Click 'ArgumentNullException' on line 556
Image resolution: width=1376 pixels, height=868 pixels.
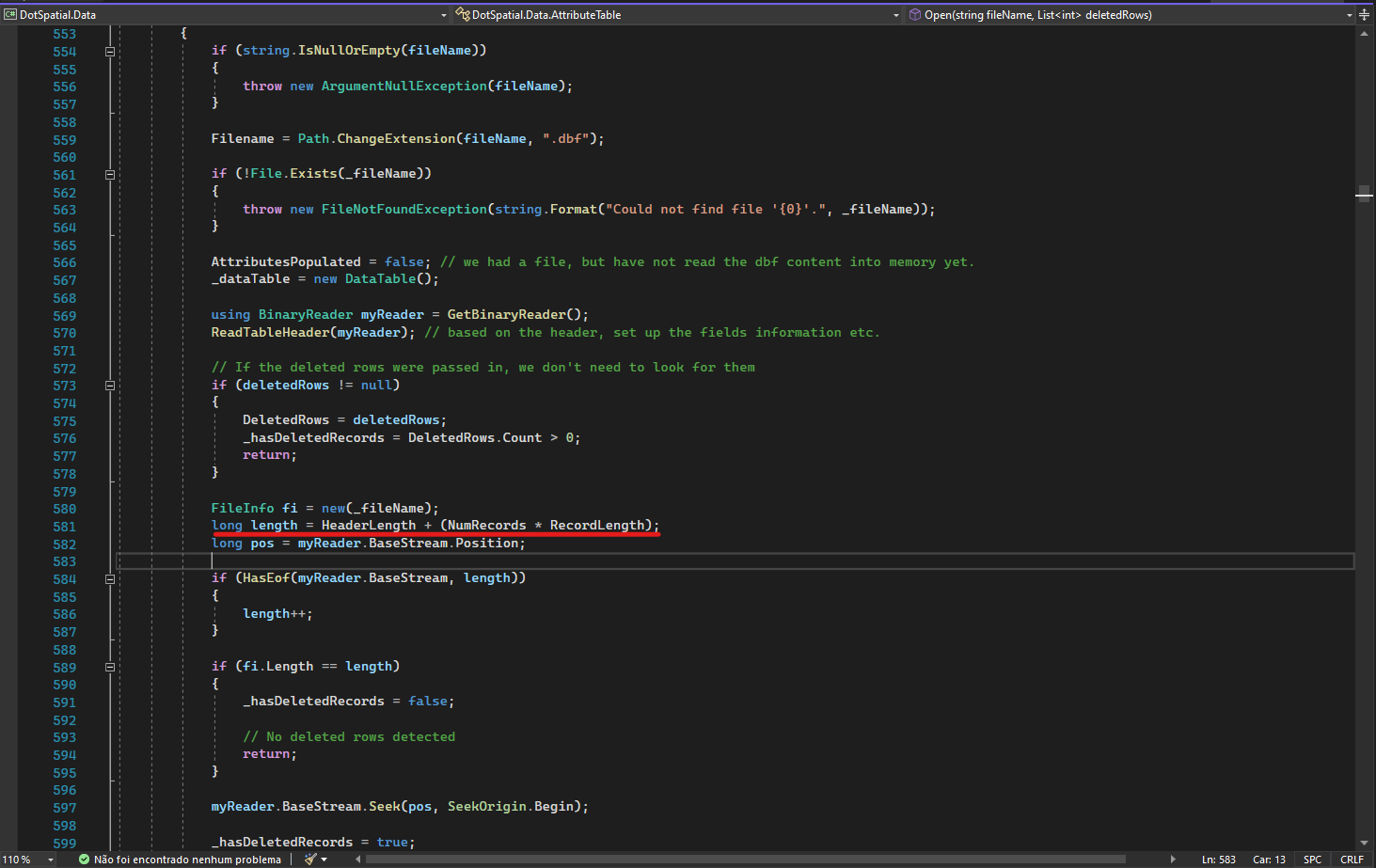[x=404, y=86]
